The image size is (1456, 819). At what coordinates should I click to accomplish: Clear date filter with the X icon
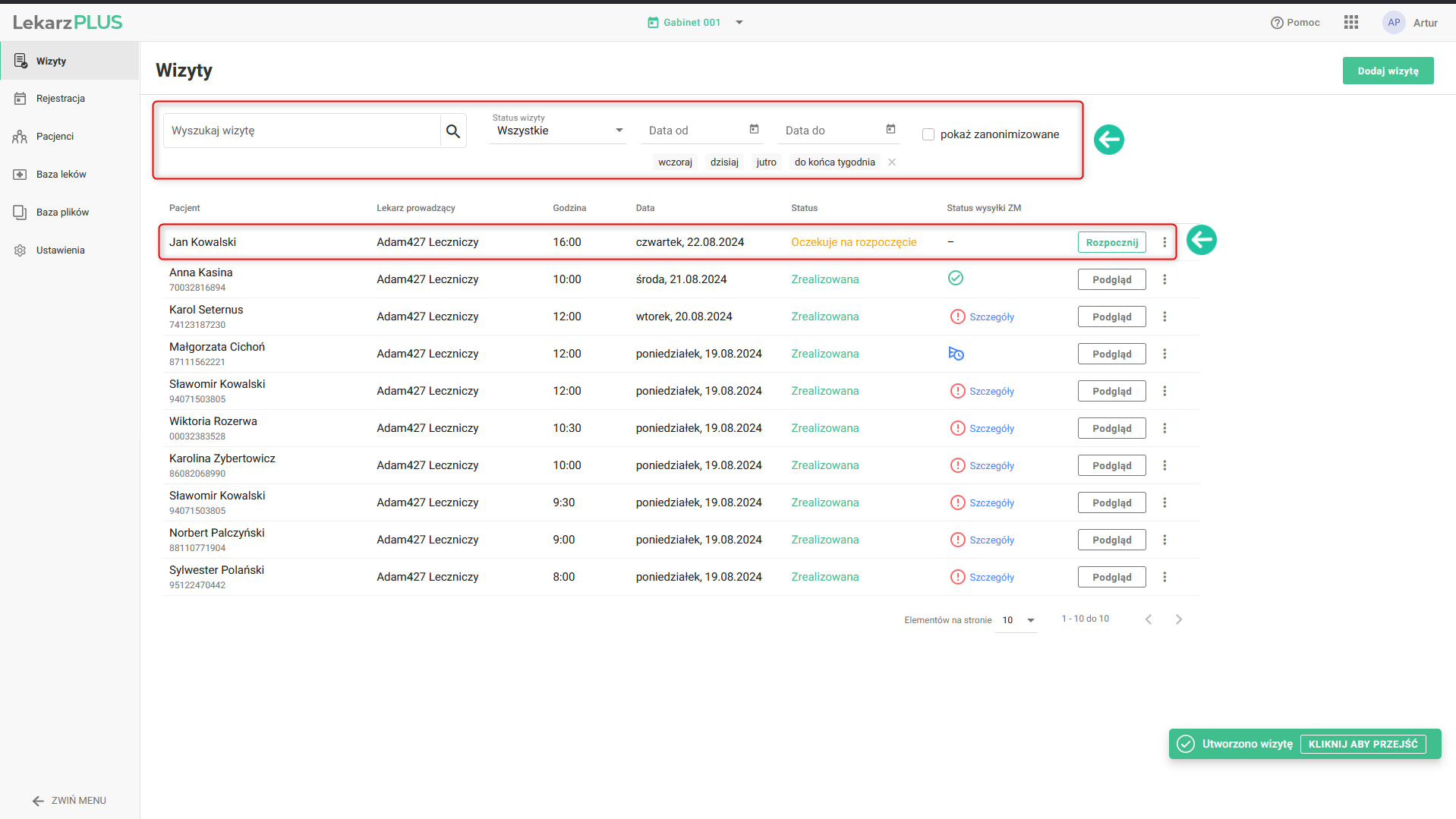[892, 162]
